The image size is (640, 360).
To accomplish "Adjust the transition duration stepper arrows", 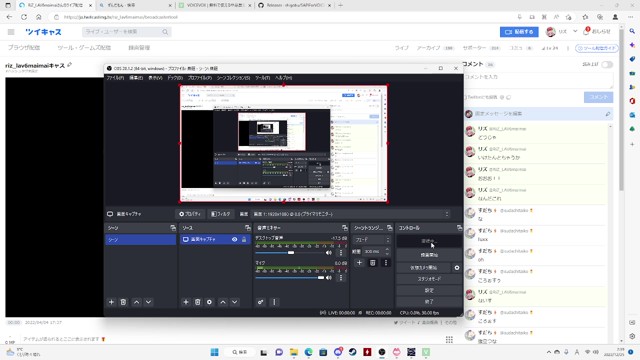I will coord(387,251).
